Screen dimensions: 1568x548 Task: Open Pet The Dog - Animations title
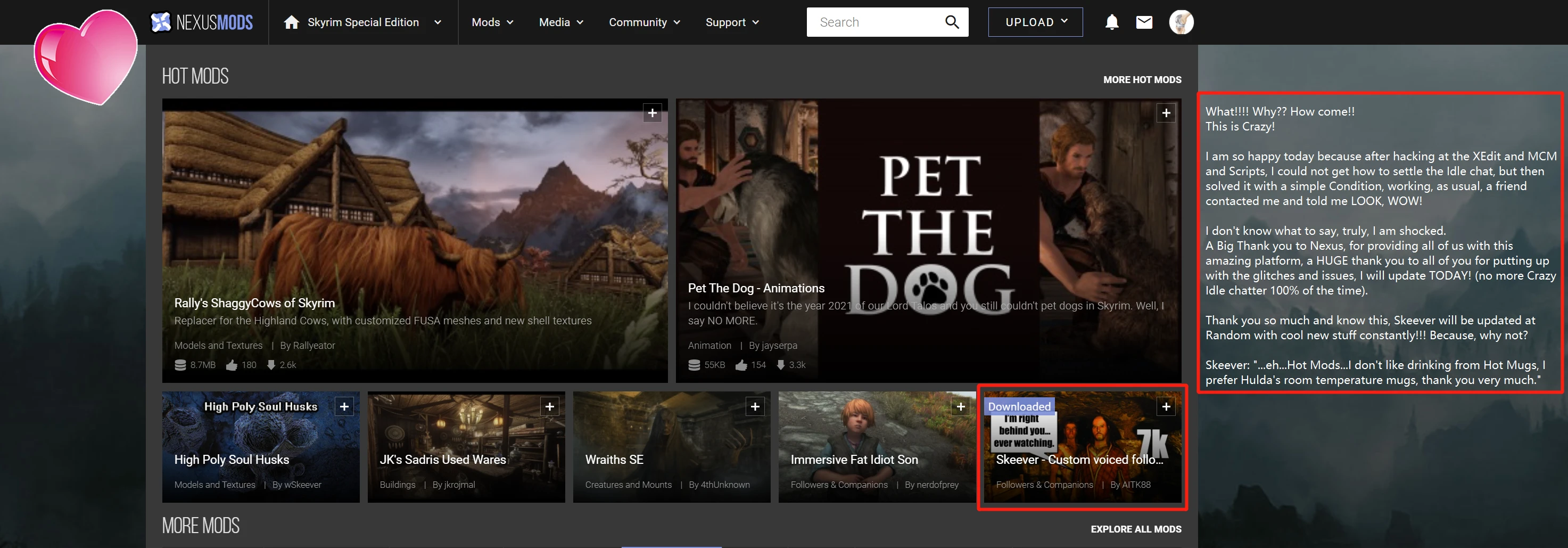tap(756, 288)
